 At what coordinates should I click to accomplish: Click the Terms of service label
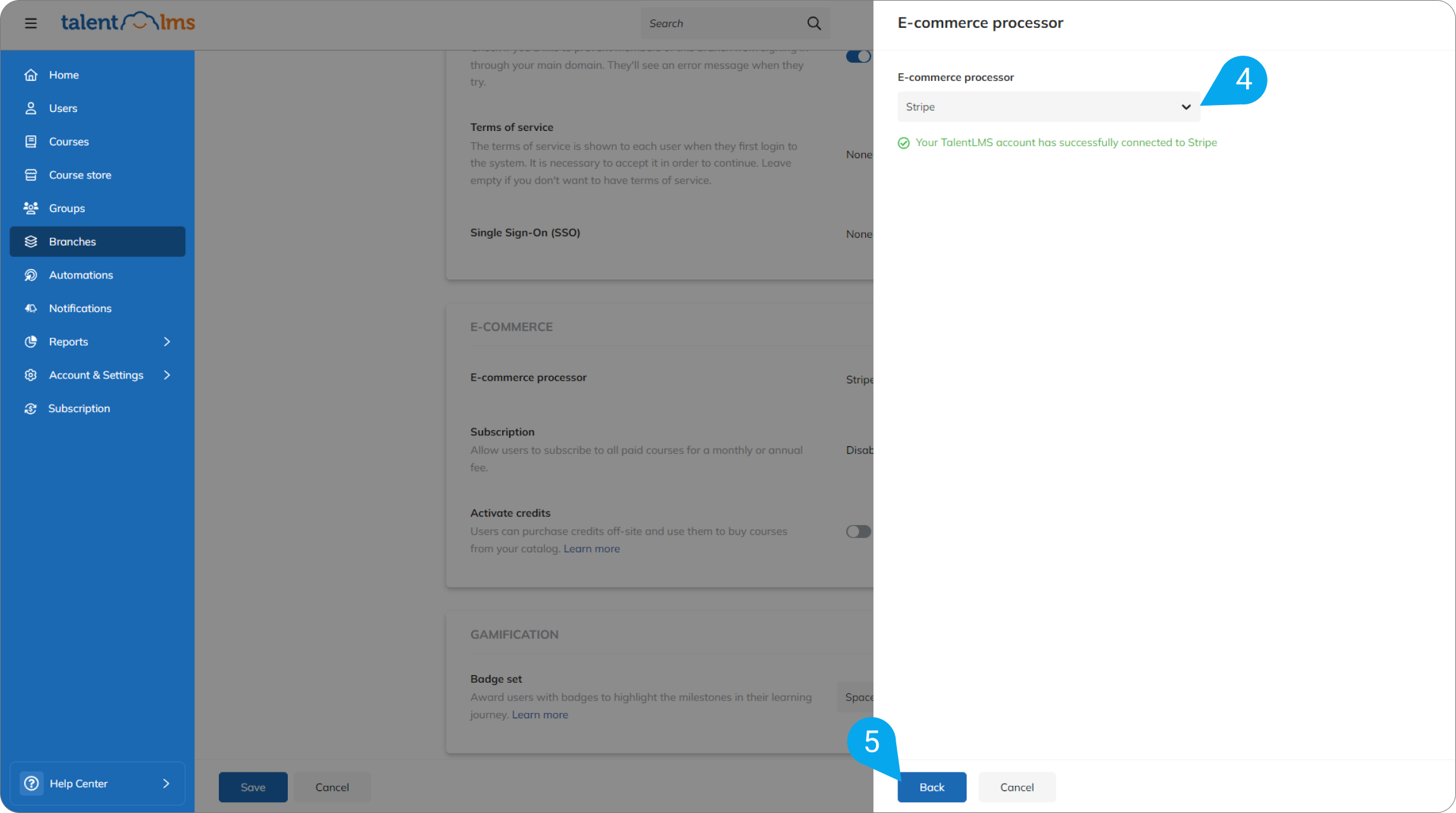512,127
